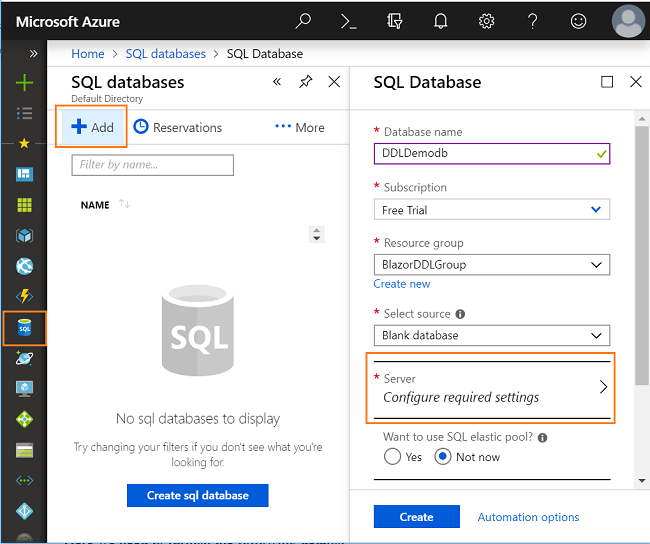
Task: Click the Create sql database button
Action: click(x=198, y=495)
